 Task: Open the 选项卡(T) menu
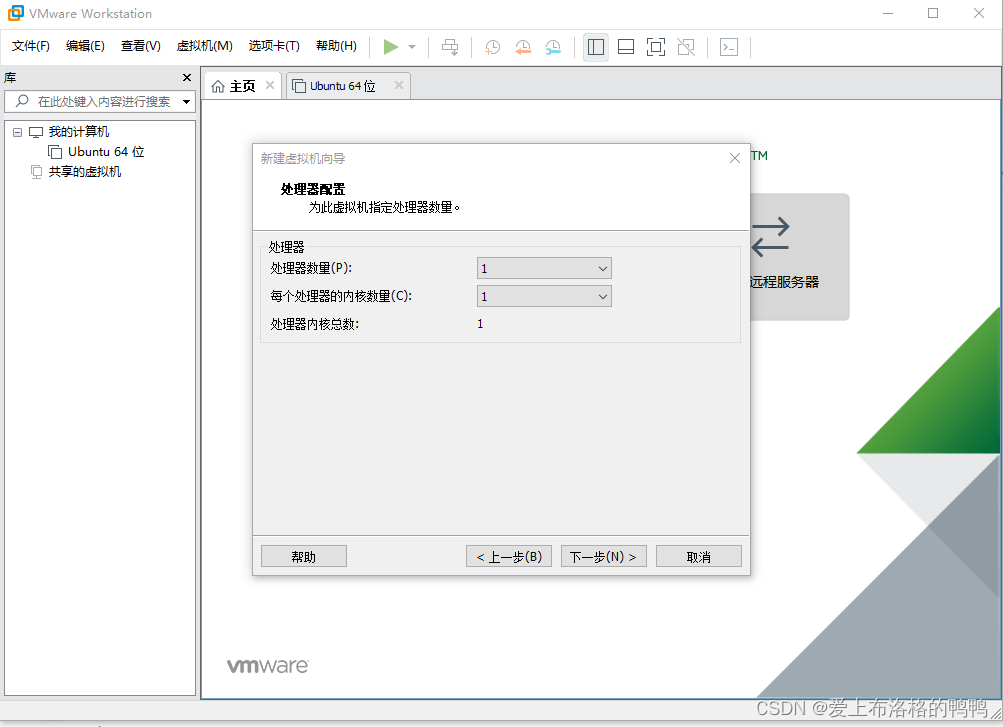click(x=274, y=45)
